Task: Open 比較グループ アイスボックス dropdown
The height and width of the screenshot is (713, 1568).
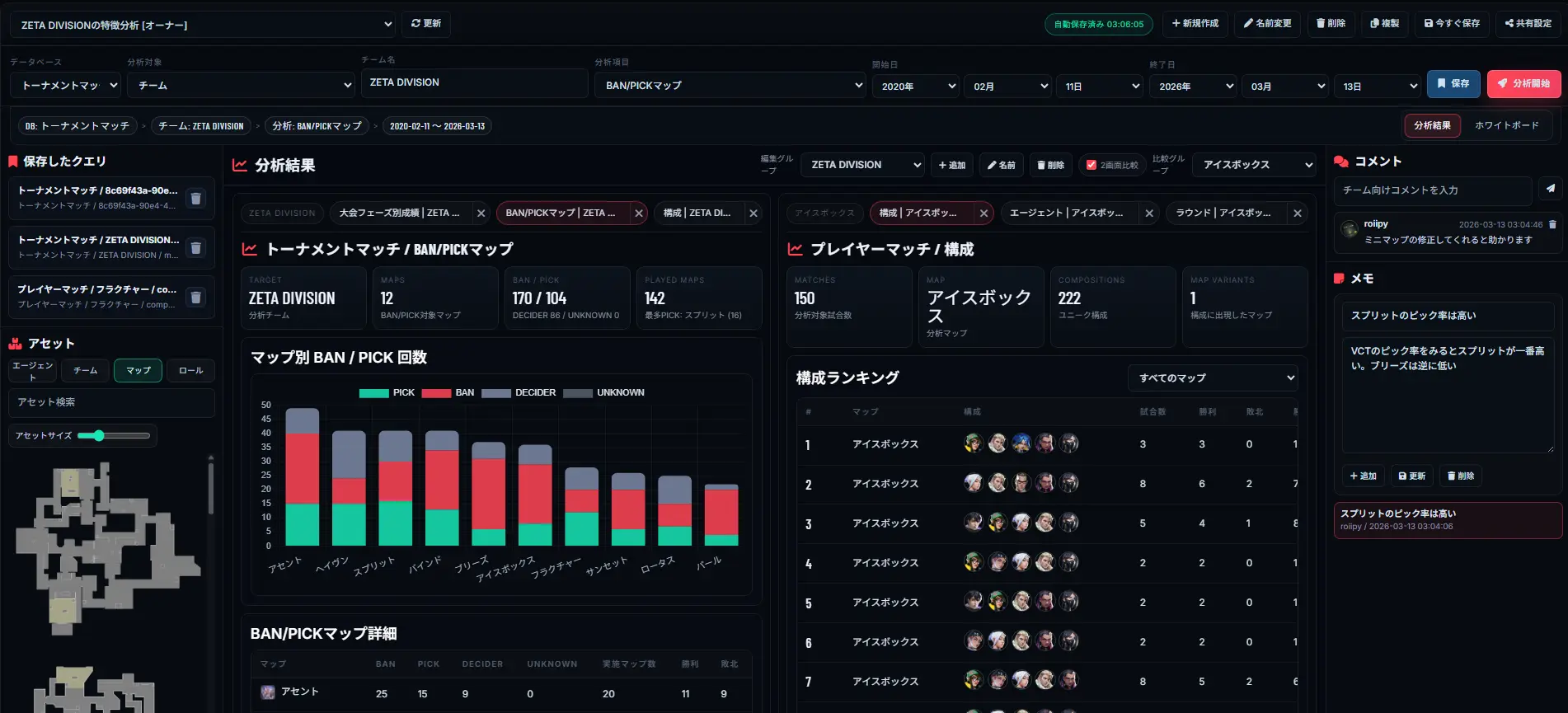Action: [1253, 165]
